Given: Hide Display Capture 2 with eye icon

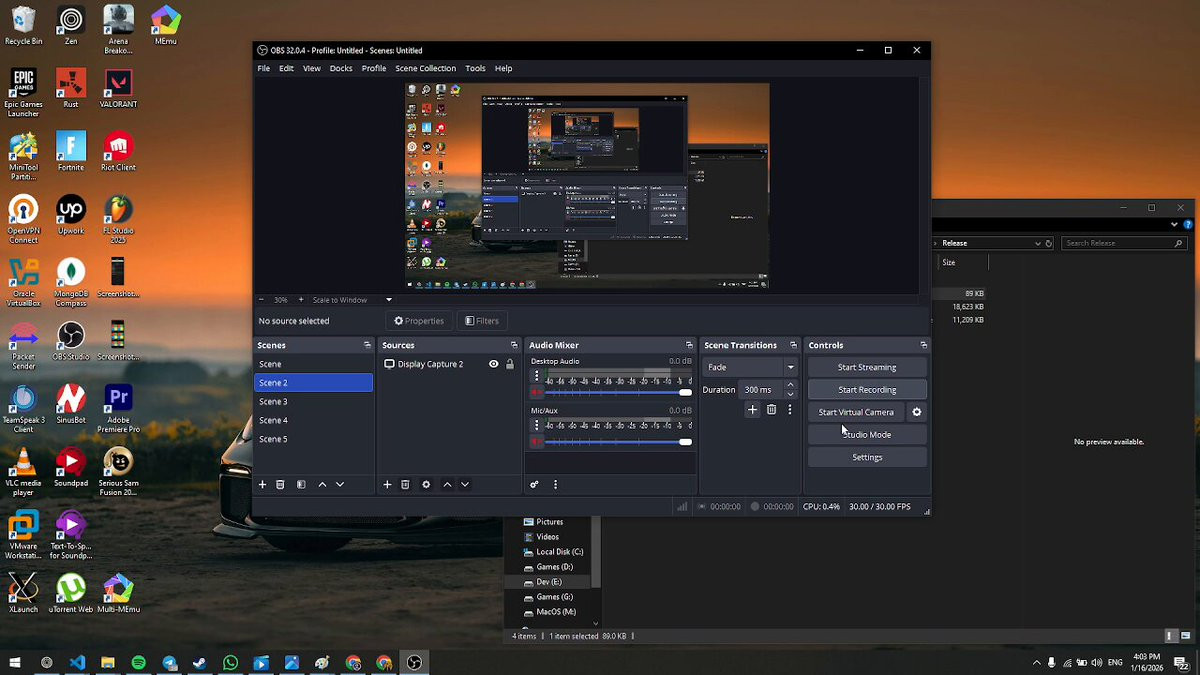Looking at the screenshot, I should (494, 364).
